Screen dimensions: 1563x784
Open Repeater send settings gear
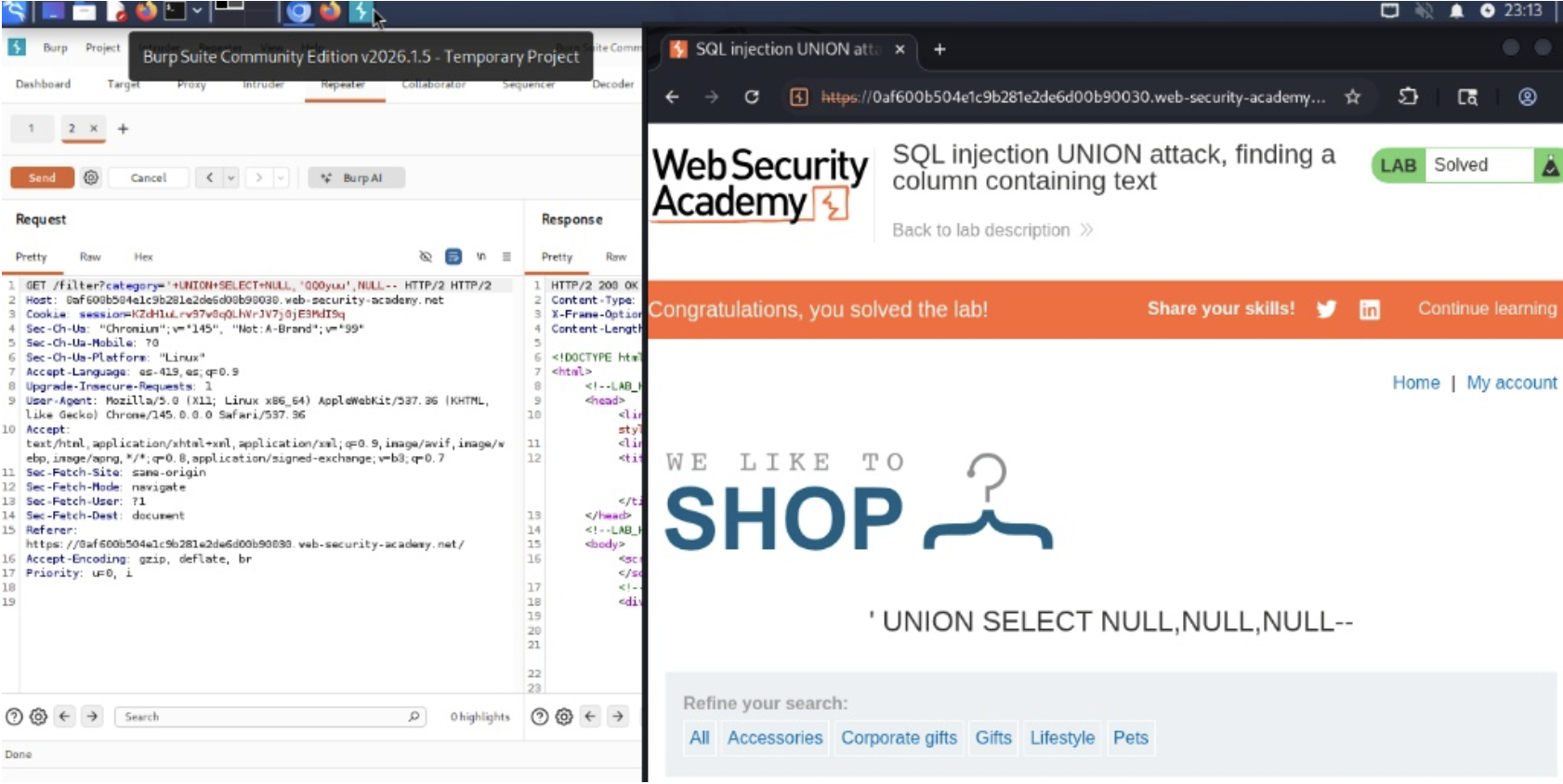click(91, 177)
